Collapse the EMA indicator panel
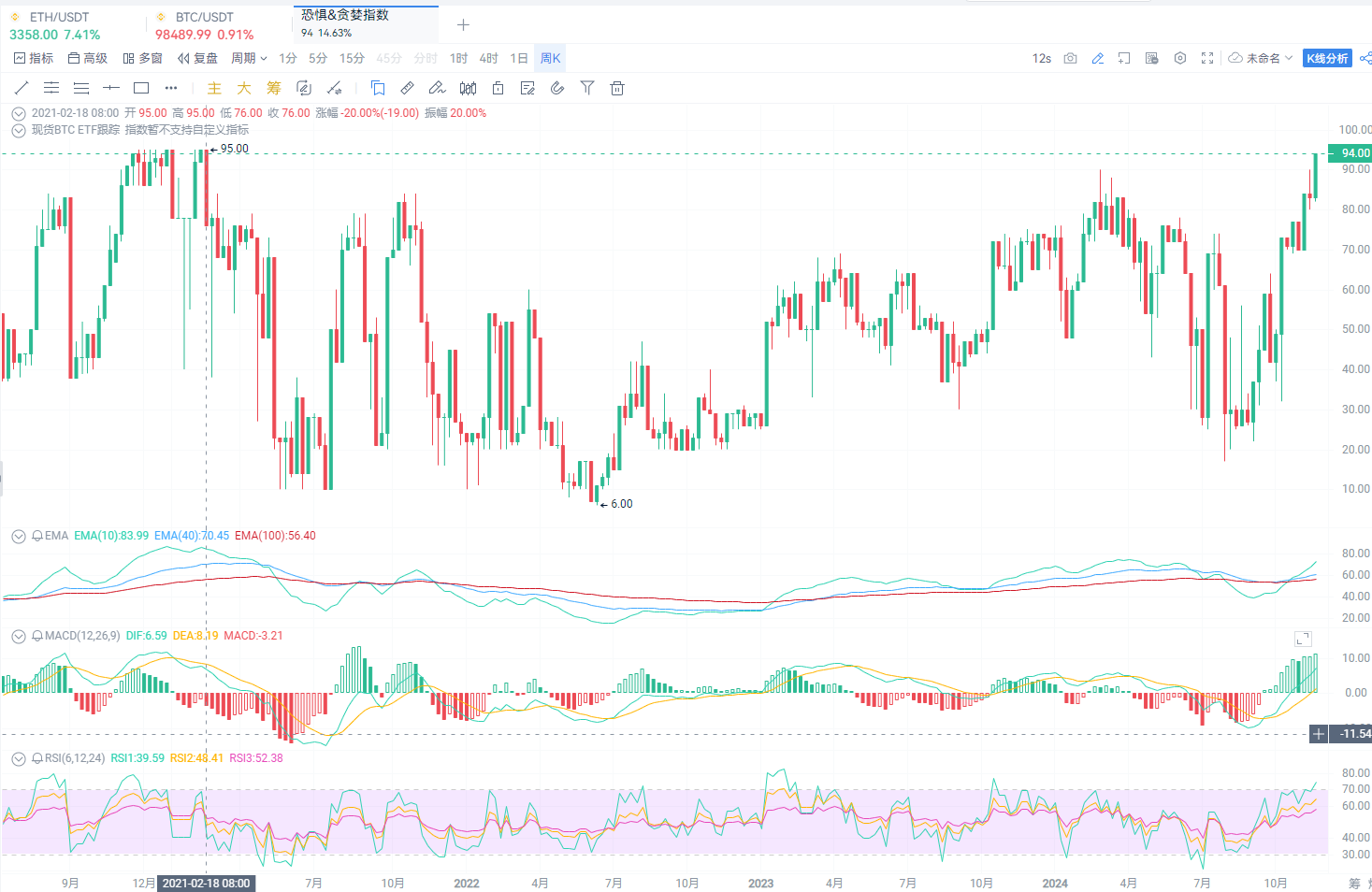This screenshot has width=1372, height=892. pyautogui.click(x=18, y=536)
